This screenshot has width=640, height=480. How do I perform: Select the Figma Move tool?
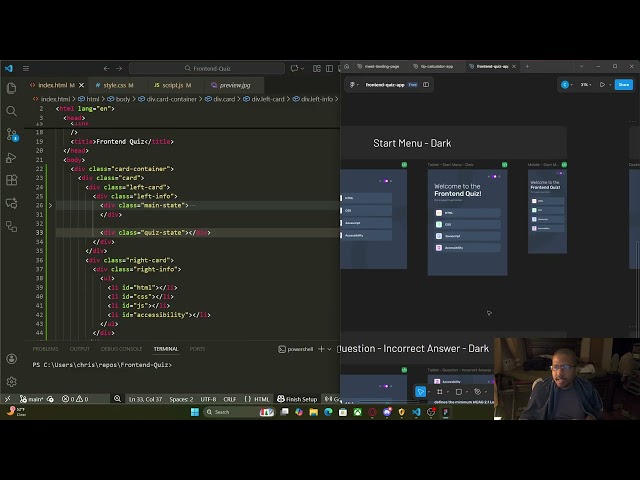click(x=420, y=391)
